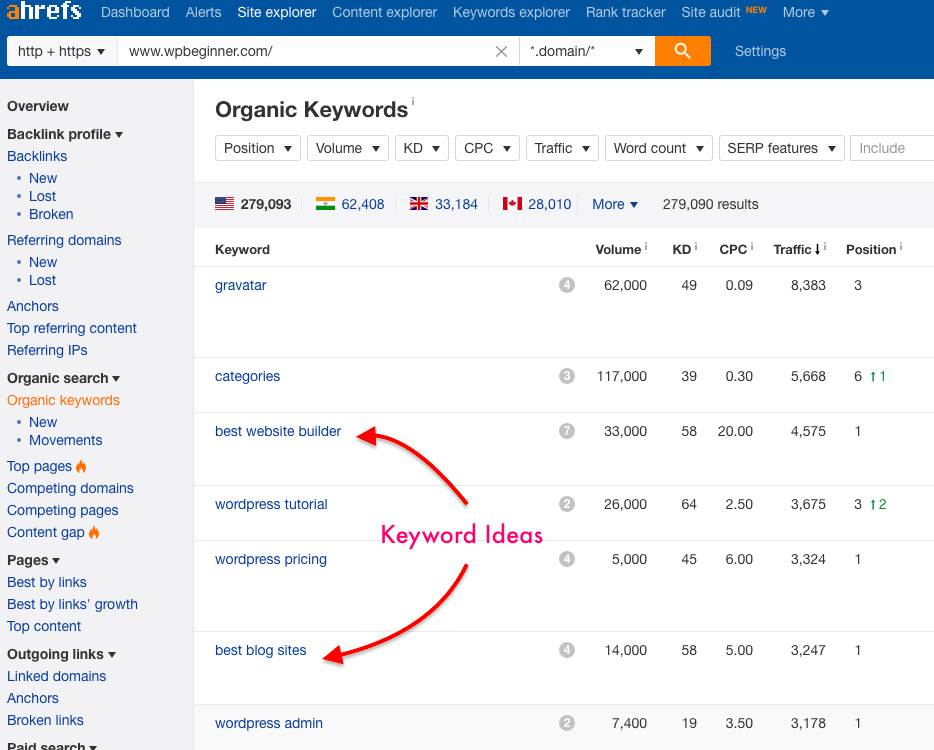
Task: Collapse the Organic search section
Action: 64,378
